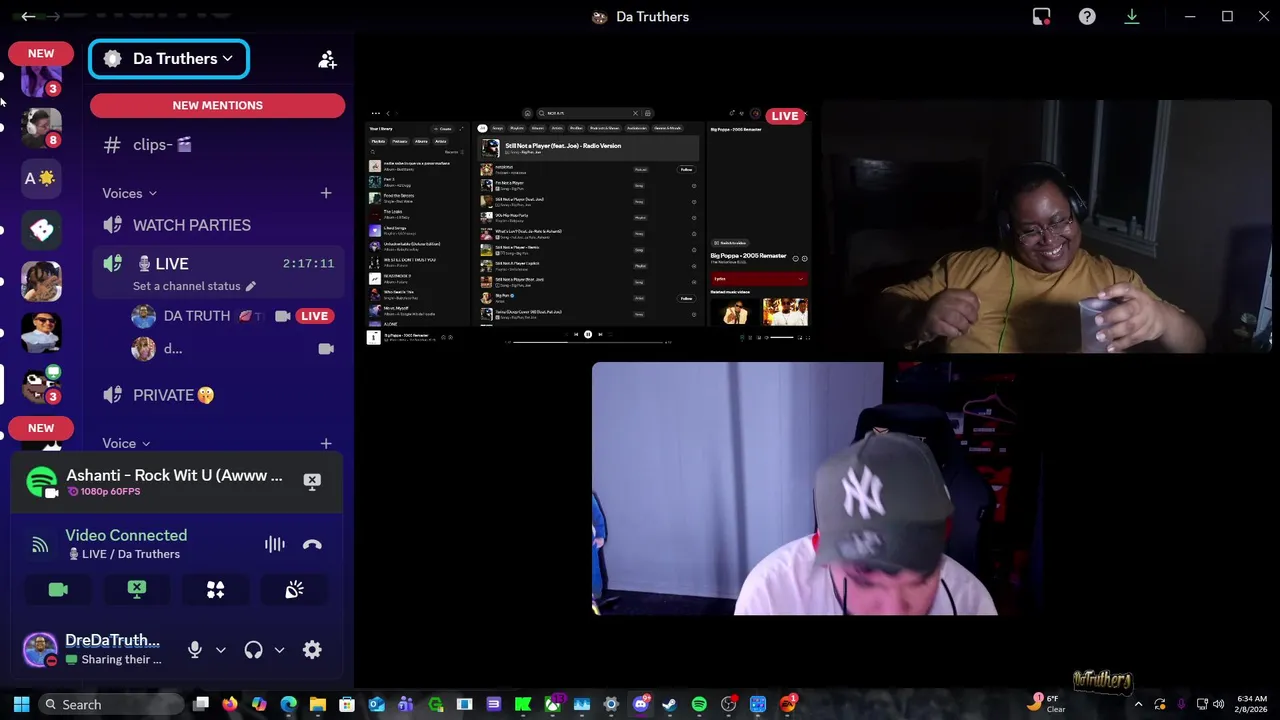This screenshot has width=1280, height=720.
Task: Open server with 3 badge at top
Action: pos(41,80)
